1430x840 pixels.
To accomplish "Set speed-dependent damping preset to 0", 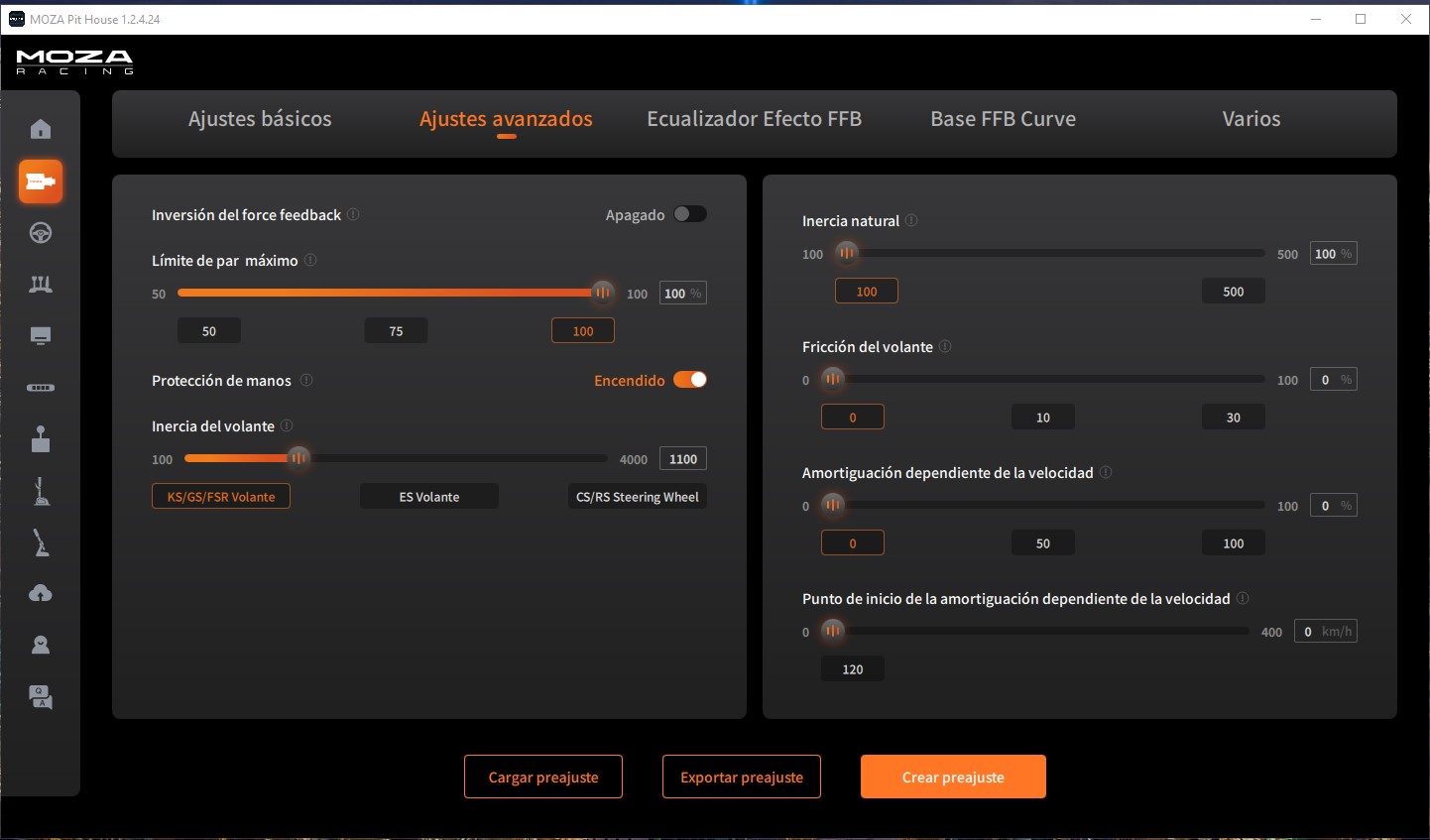I will pyautogui.click(x=853, y=543).
